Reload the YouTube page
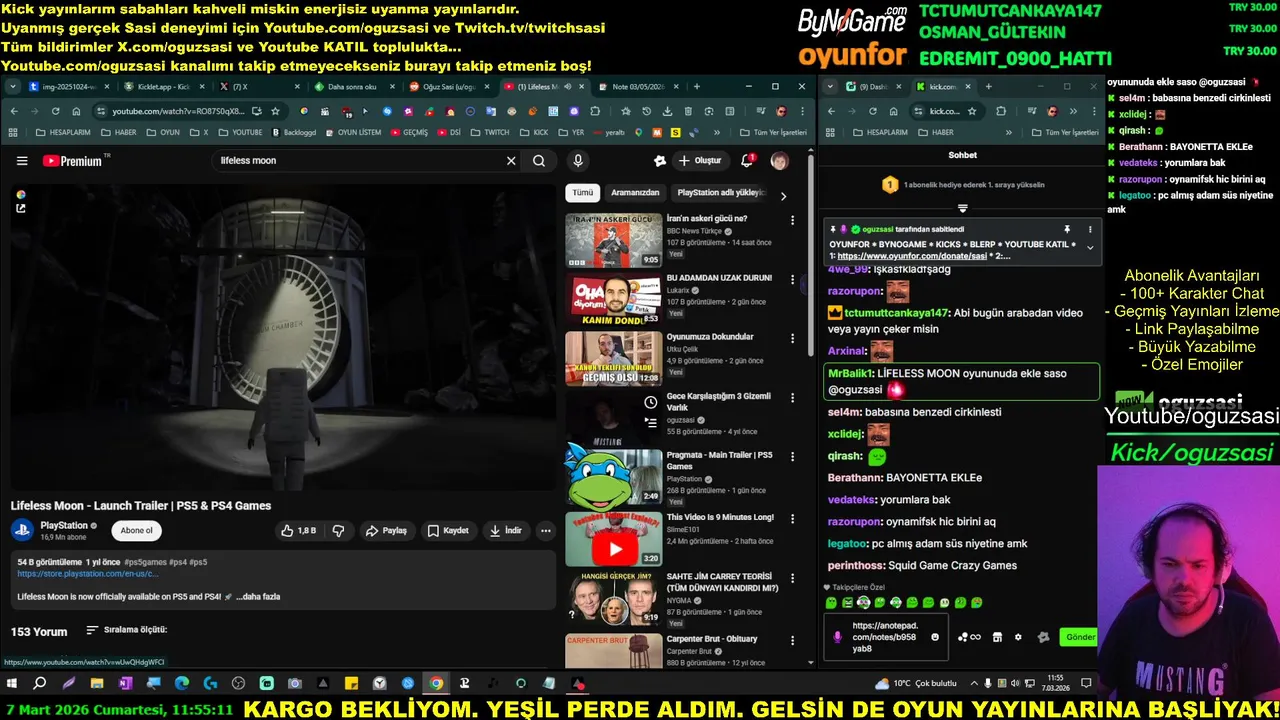The height and width of the screenshot is (720, 1280). pos(55,111)
